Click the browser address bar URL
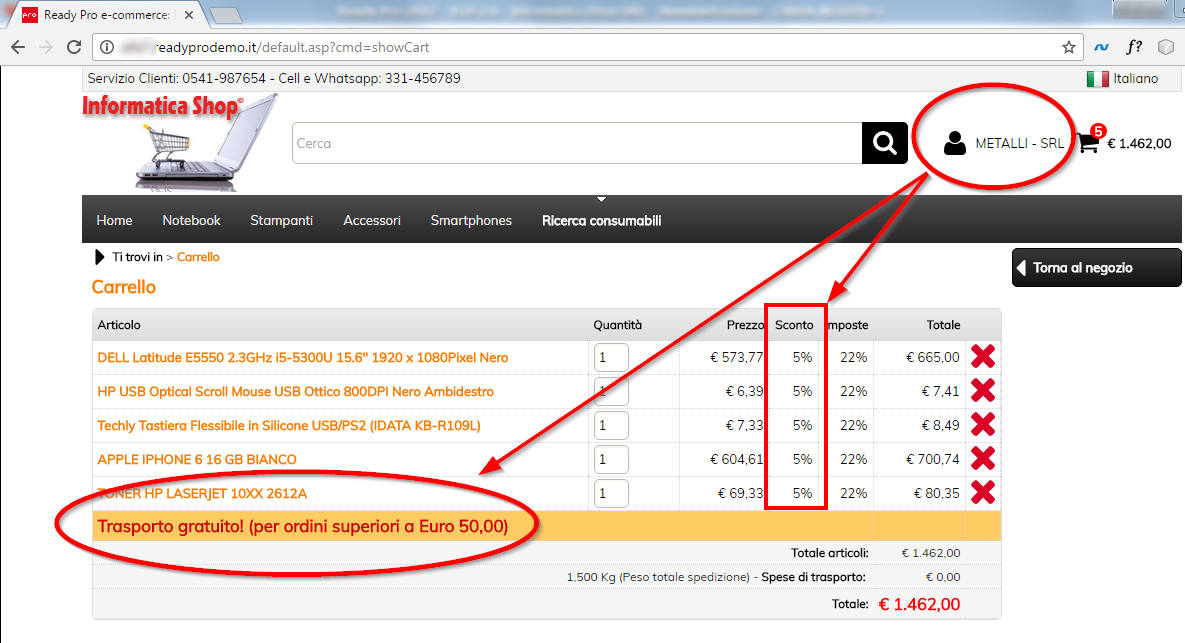1185x643 pixels. tap(292, 48)
